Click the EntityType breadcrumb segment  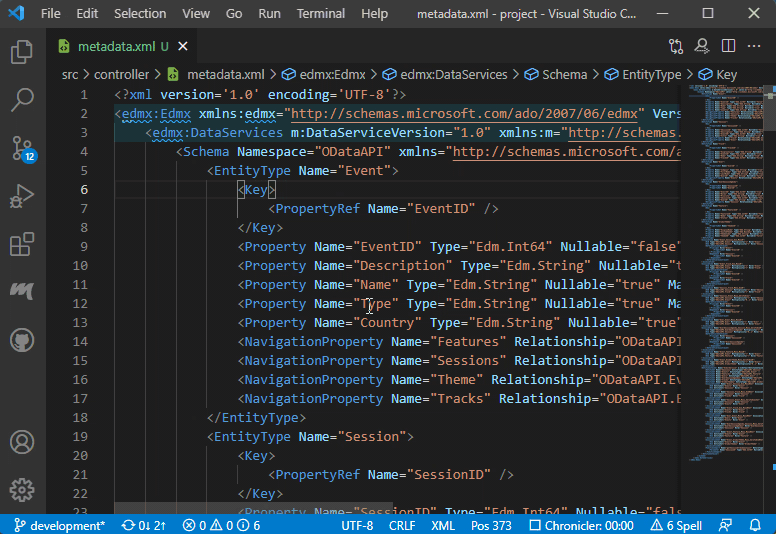click(642, 75)
